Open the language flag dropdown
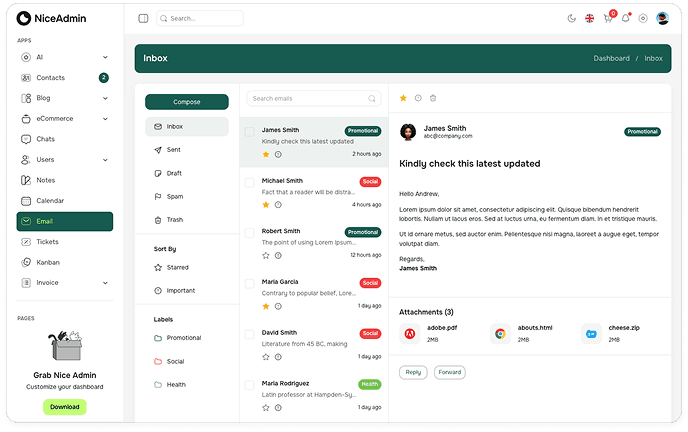This screenshot has width=688, height=432. click(x=590, y=18)
